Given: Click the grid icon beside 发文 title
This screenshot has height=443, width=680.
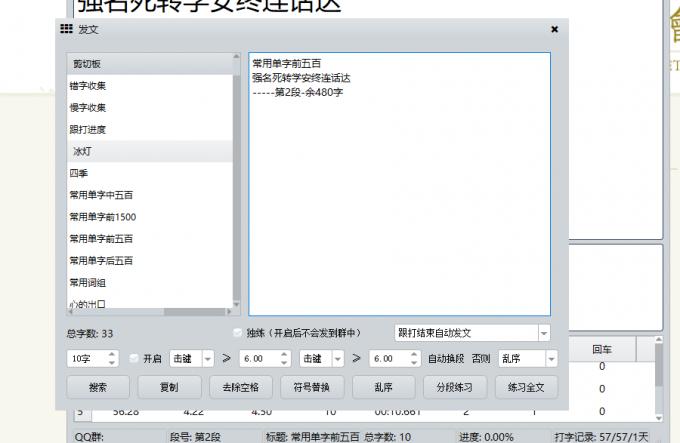Looking at the screenshot, I should click(66, 29).
